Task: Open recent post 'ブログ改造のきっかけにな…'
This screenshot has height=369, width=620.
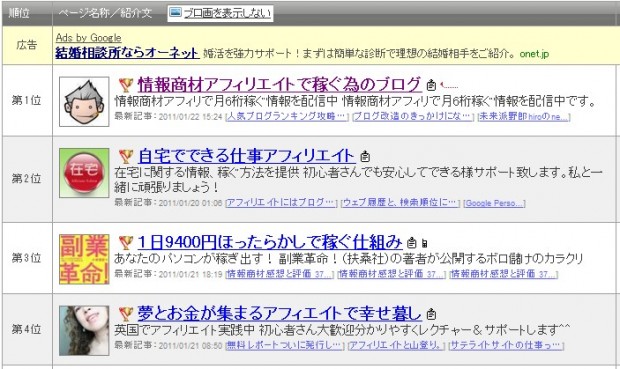Action: click(413, 117)
